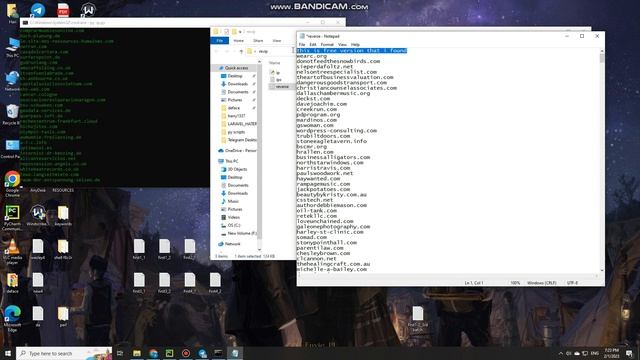Select the perl folder on desktop
Viewport: 640px width, 360px height.
point(63,317)
